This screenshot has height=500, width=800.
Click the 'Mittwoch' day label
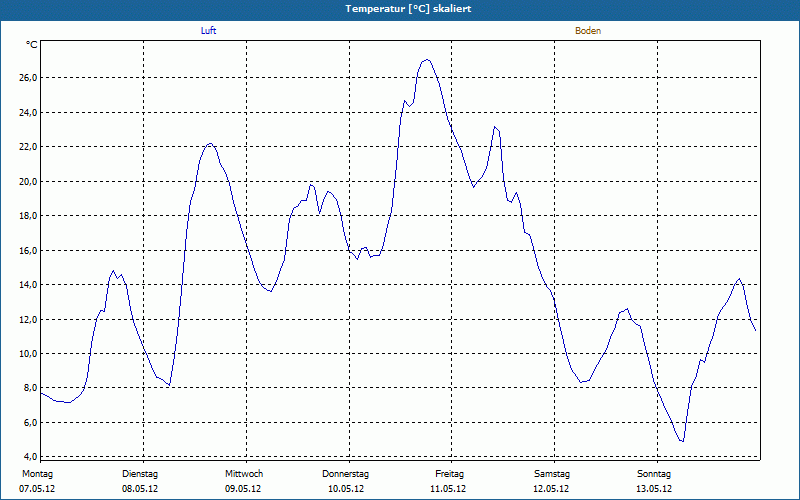pos(244,474)
